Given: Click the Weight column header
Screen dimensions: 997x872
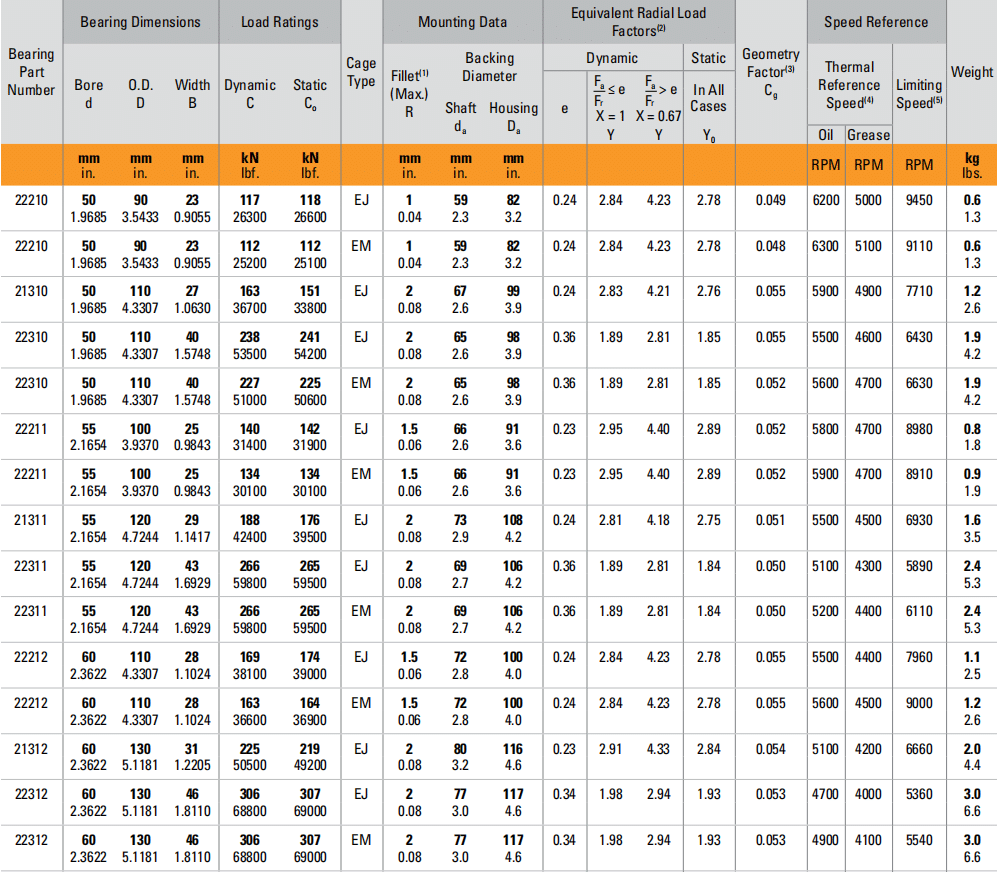Looking at the screenshot, I should 971,71.
